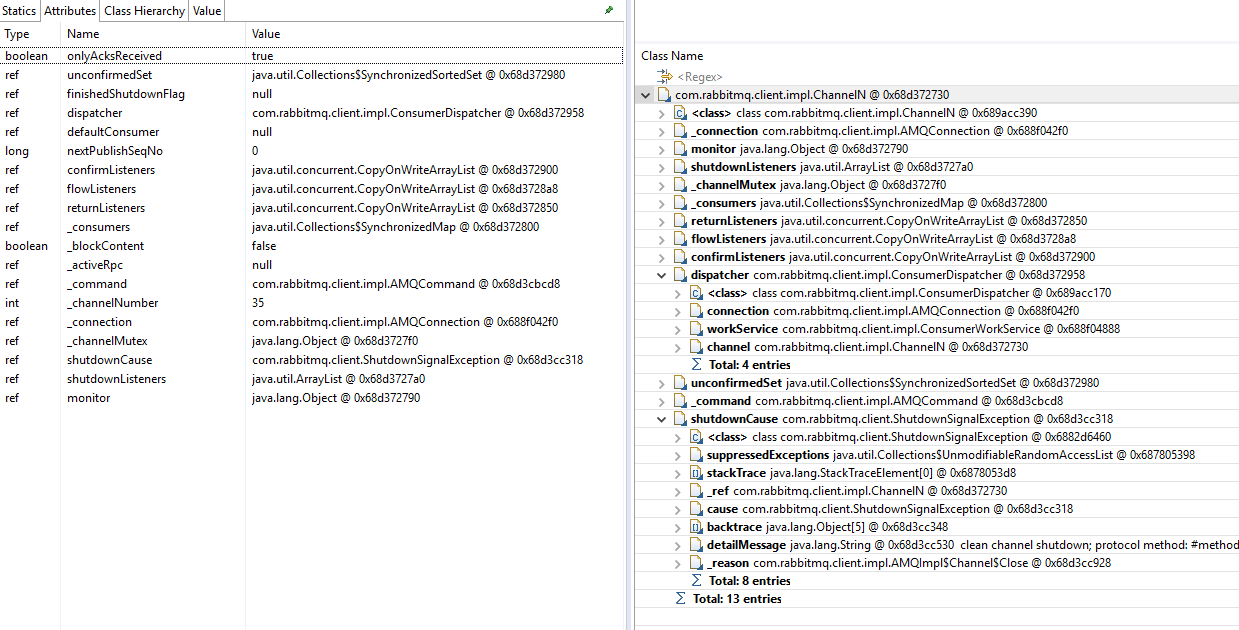Click the sigma icon beside Total: 4 entries
The image size is (1239, 630).
(x=697, y=365)
